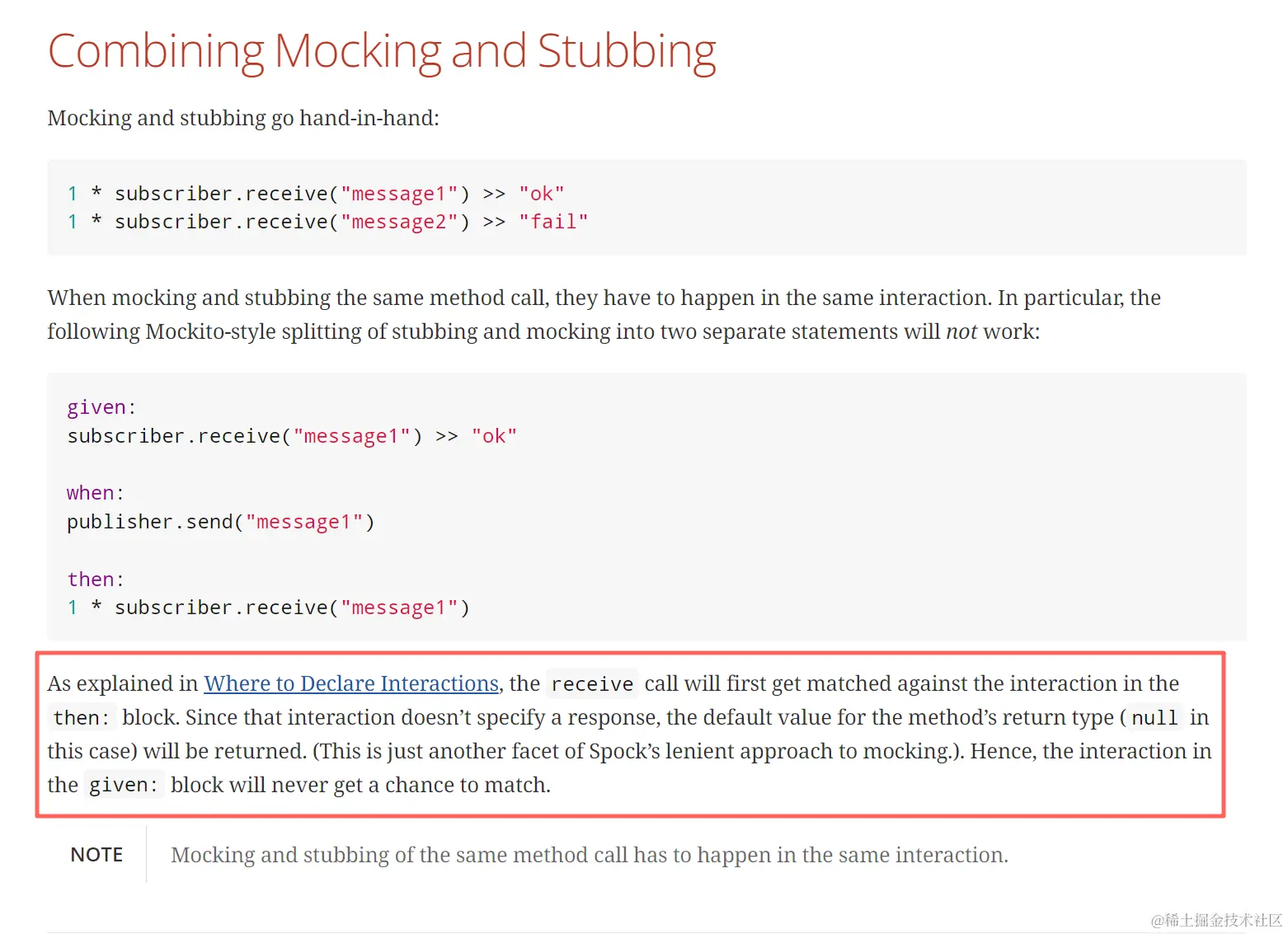The image size is (1288, 934).
Task: Click the inline receive code word
Action: [592, 684]
